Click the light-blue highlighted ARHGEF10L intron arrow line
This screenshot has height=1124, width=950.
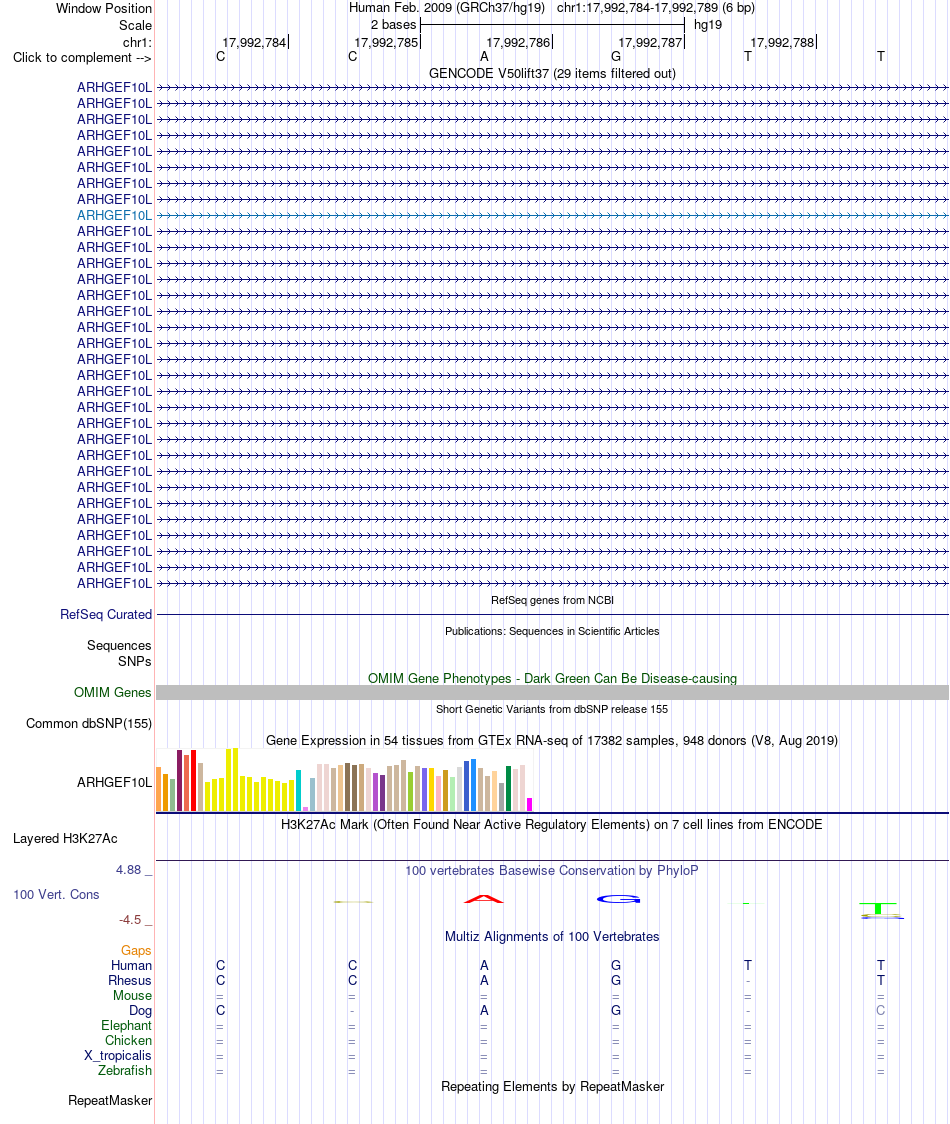[552, 215]
